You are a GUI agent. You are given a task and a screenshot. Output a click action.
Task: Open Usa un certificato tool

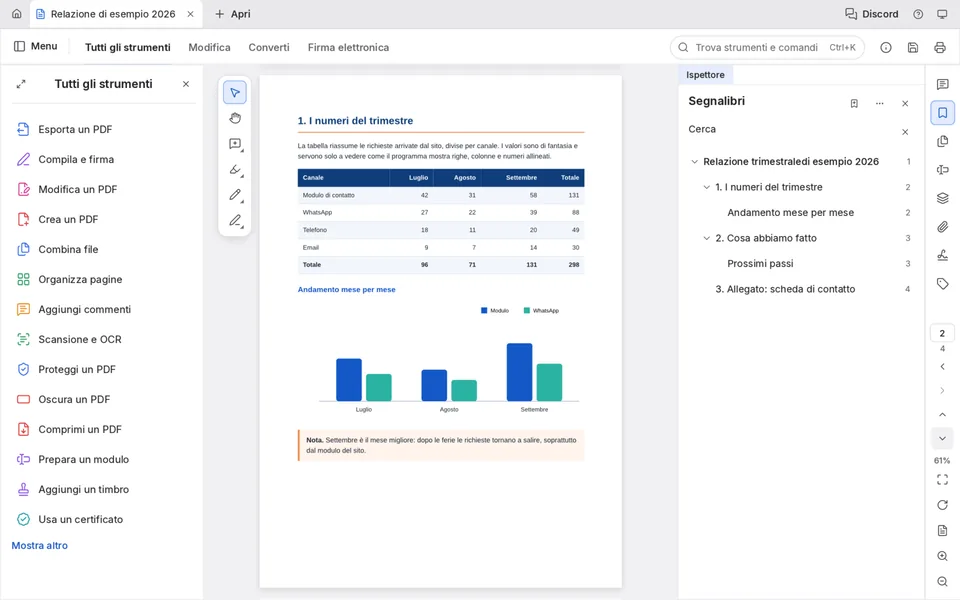click(69, 519)
